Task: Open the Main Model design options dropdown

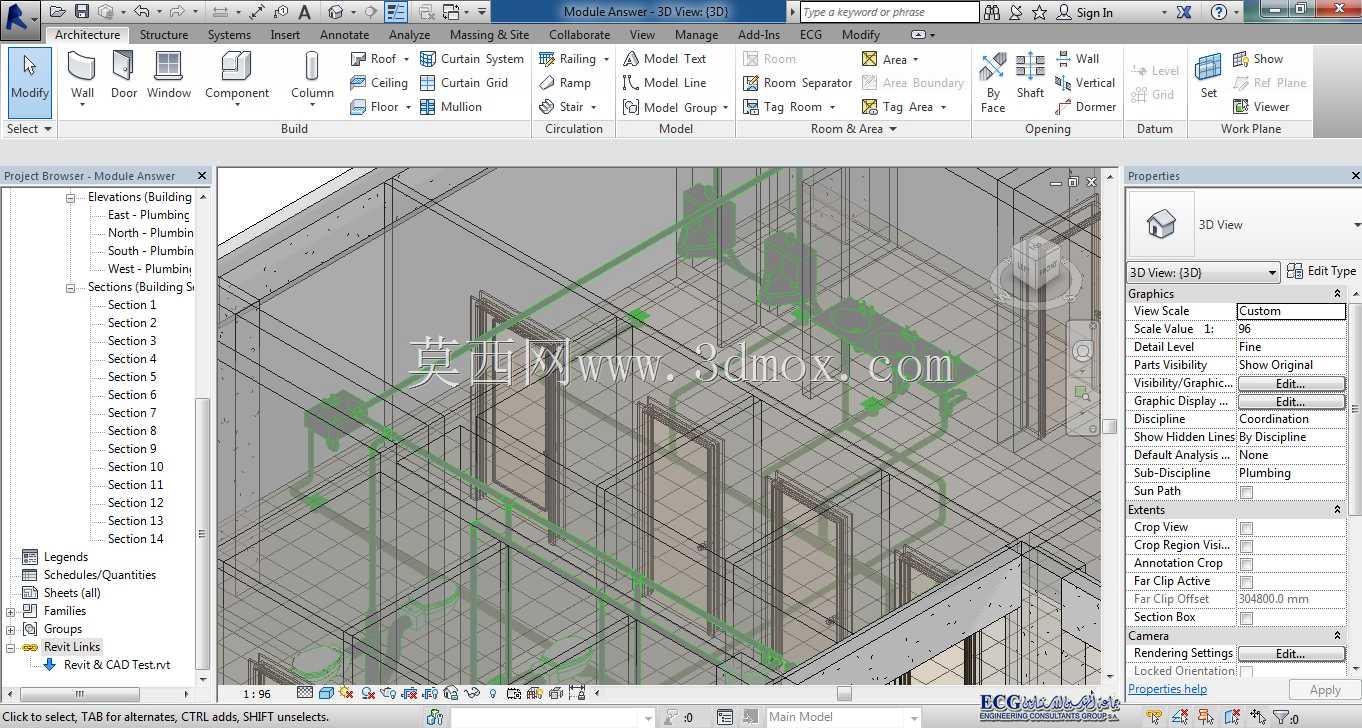Action: 844,717
